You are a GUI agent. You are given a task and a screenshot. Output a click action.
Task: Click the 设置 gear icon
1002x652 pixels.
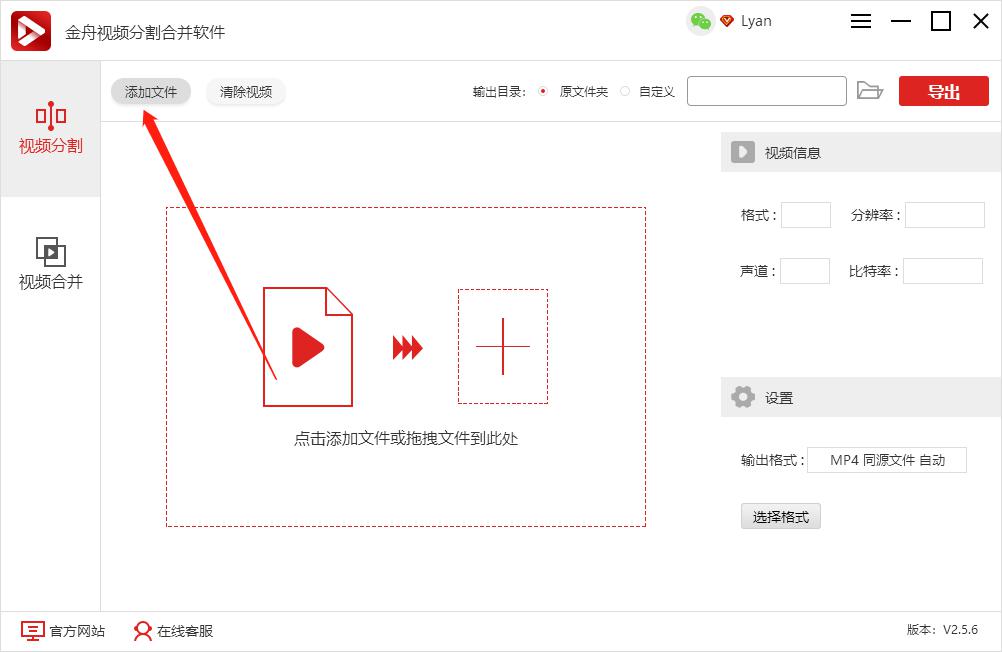coord(743,397)
